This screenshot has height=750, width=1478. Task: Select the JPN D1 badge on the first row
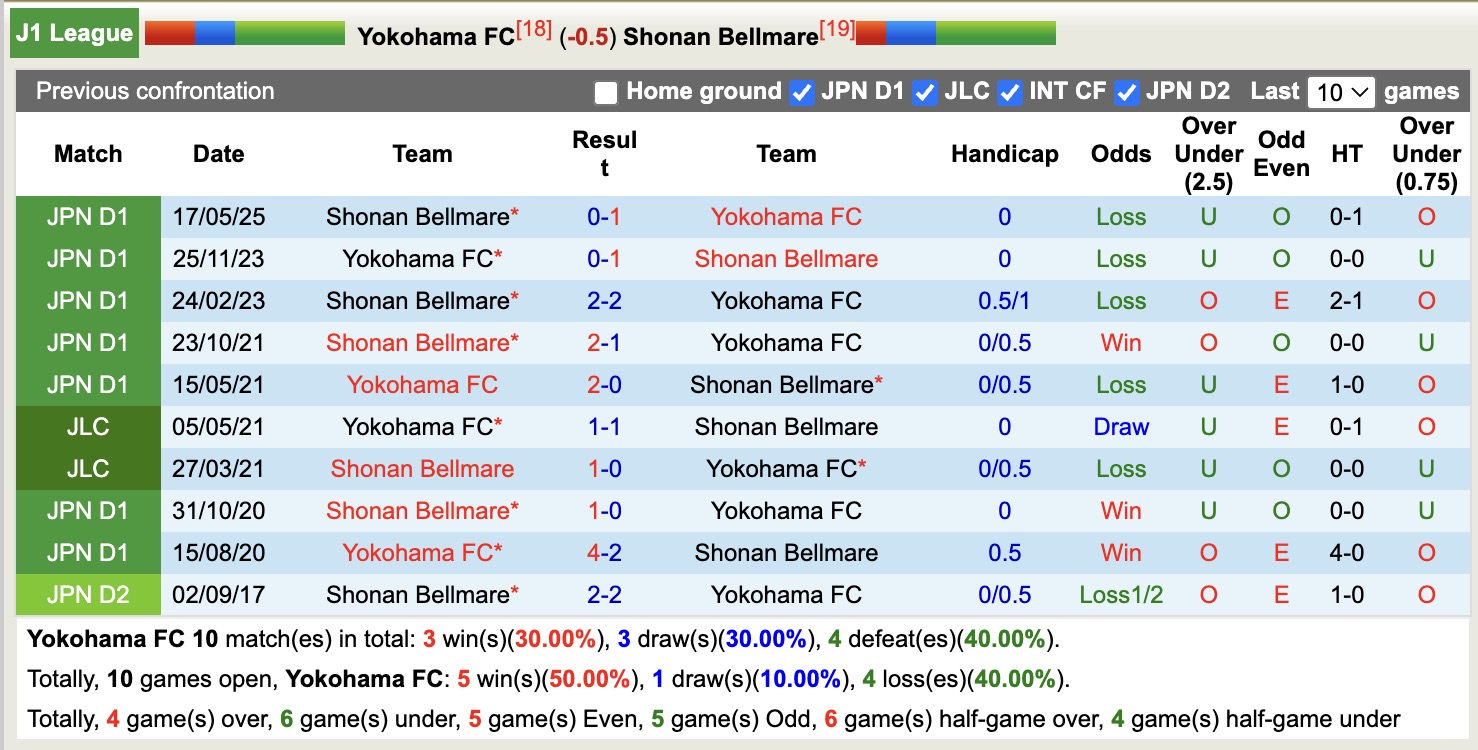pos(88,216)
